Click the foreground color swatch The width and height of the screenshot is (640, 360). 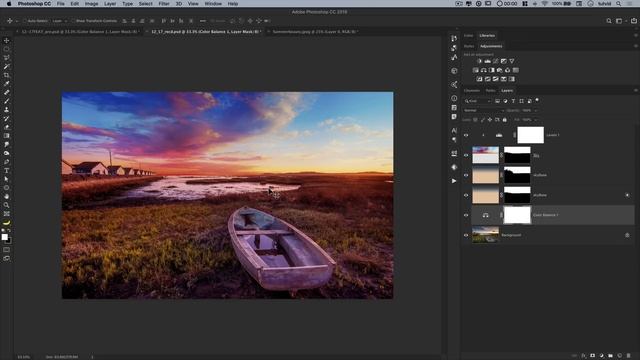4,237
